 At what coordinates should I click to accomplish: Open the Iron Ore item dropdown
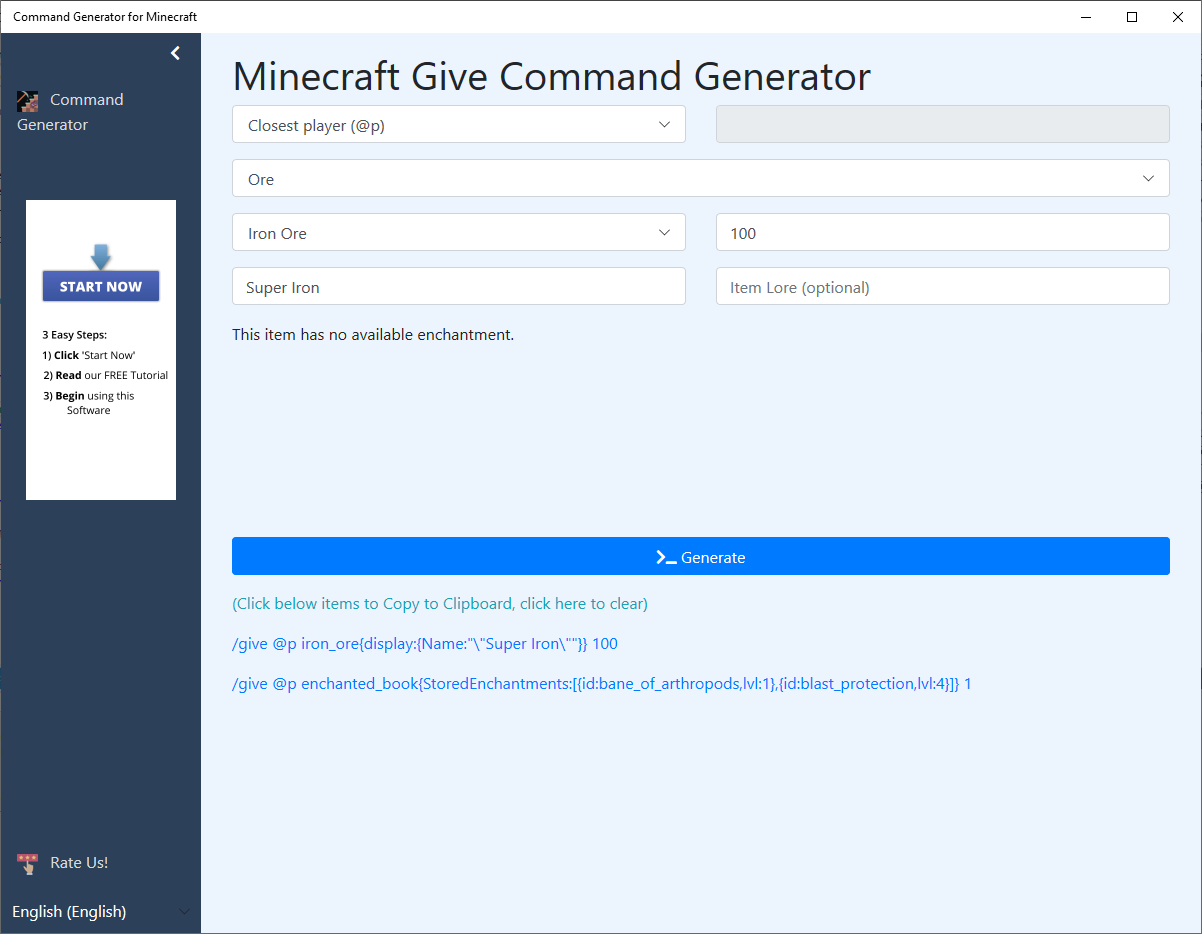[459, 233]
